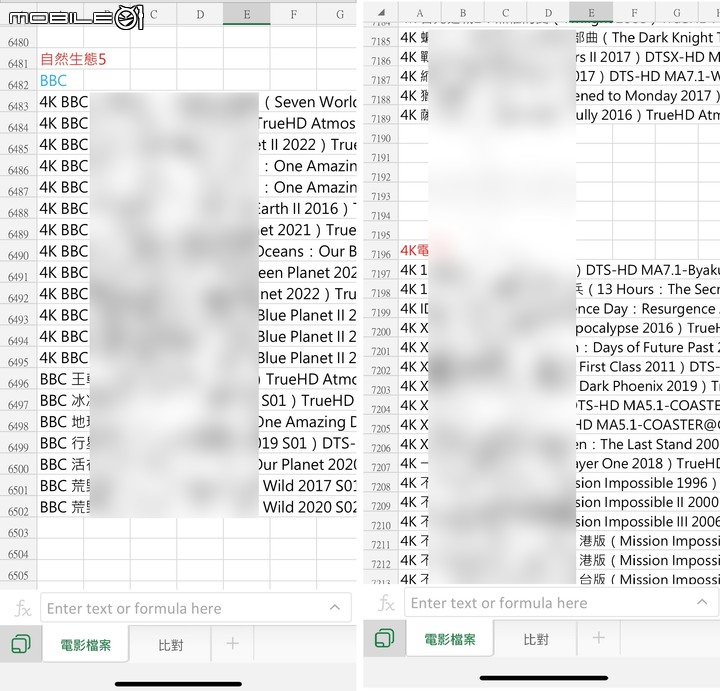Click Mission Impossible 1996 cell
The height and width of the screenshot is (691, 720).
coord(648,483)
